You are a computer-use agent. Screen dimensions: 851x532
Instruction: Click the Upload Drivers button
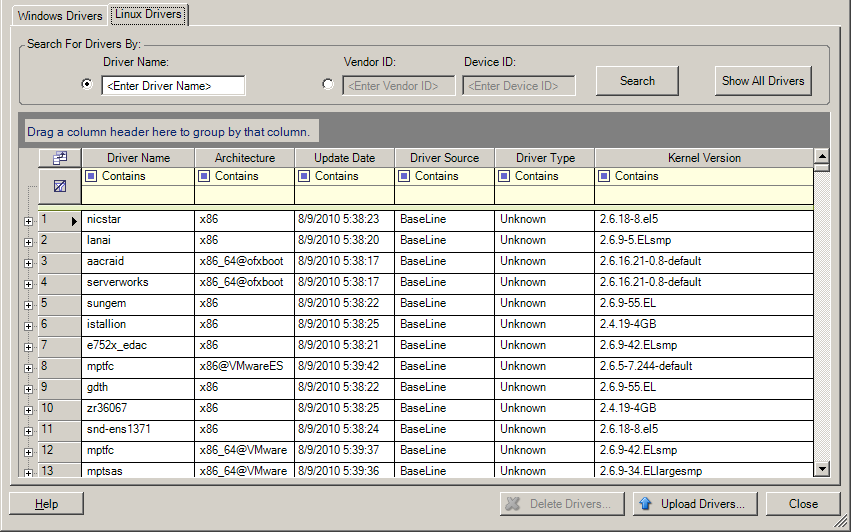pos(695,504)
